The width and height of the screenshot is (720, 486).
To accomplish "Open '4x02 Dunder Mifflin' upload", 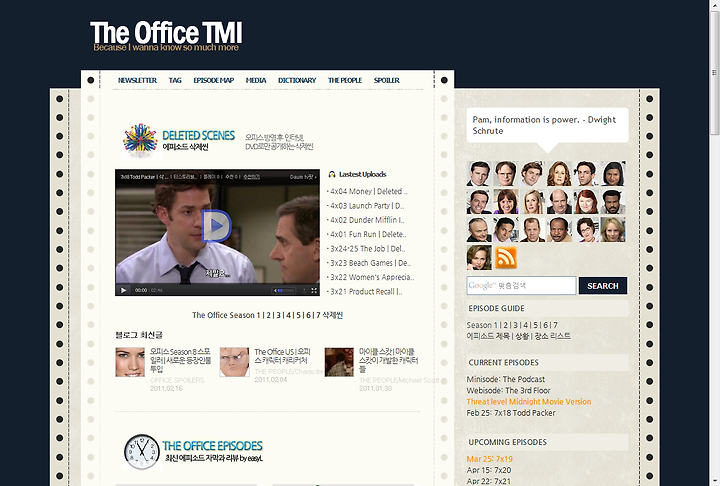I will tap(367, 220).
